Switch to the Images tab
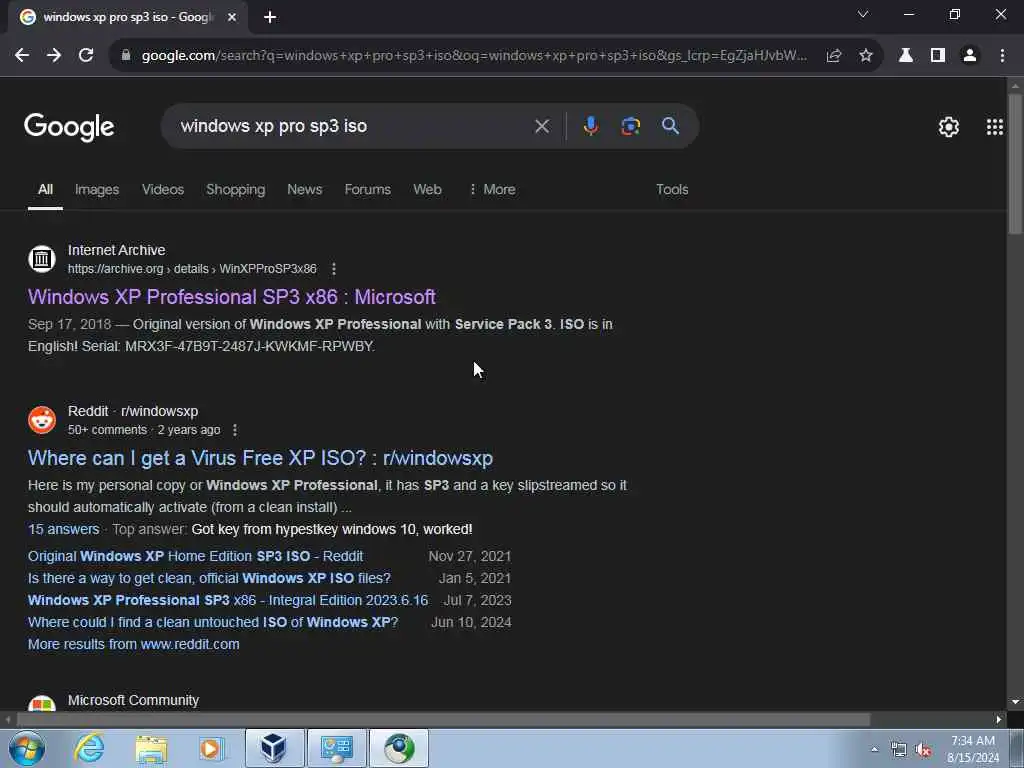The height and width of the screenshot is (768, 1024). point(97,189)
